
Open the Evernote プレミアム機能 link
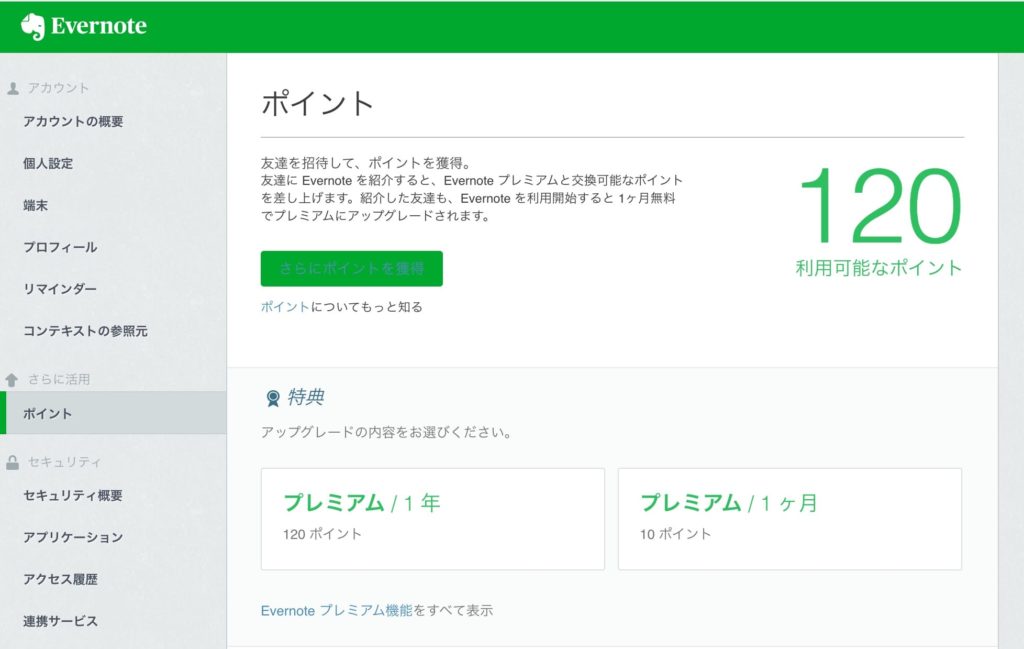336,610
